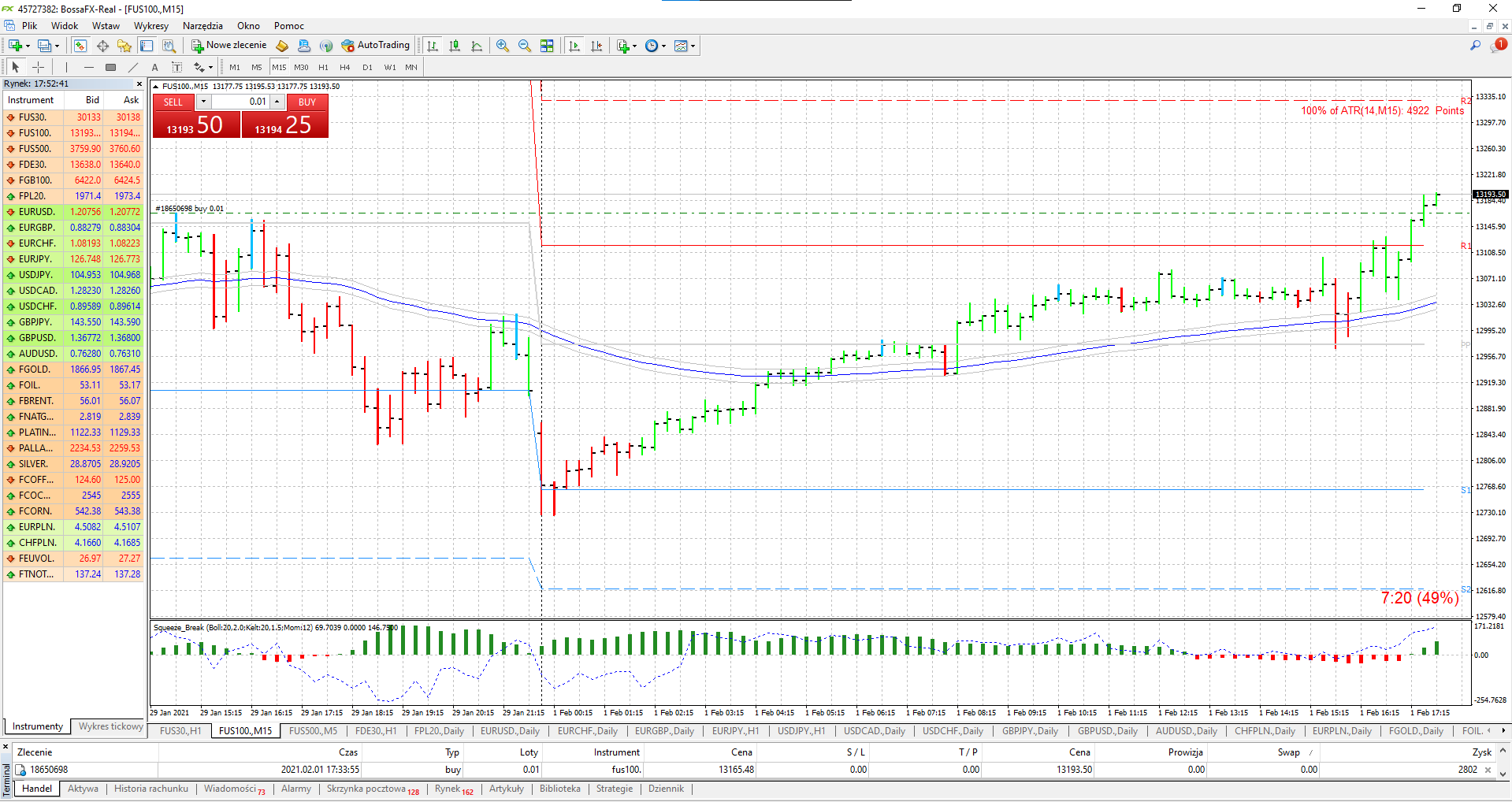The height and width of the screenshot is (802, 1512).
Task: Open the Narzędzia menu
Action: click(203, 26)
